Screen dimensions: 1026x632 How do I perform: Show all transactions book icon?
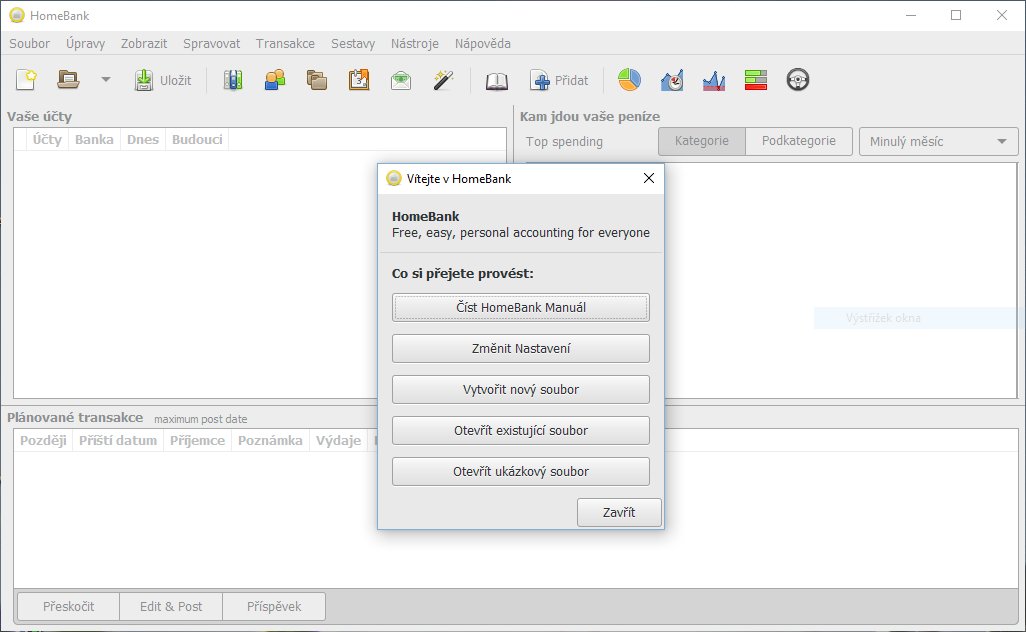[x=497, y=80]
